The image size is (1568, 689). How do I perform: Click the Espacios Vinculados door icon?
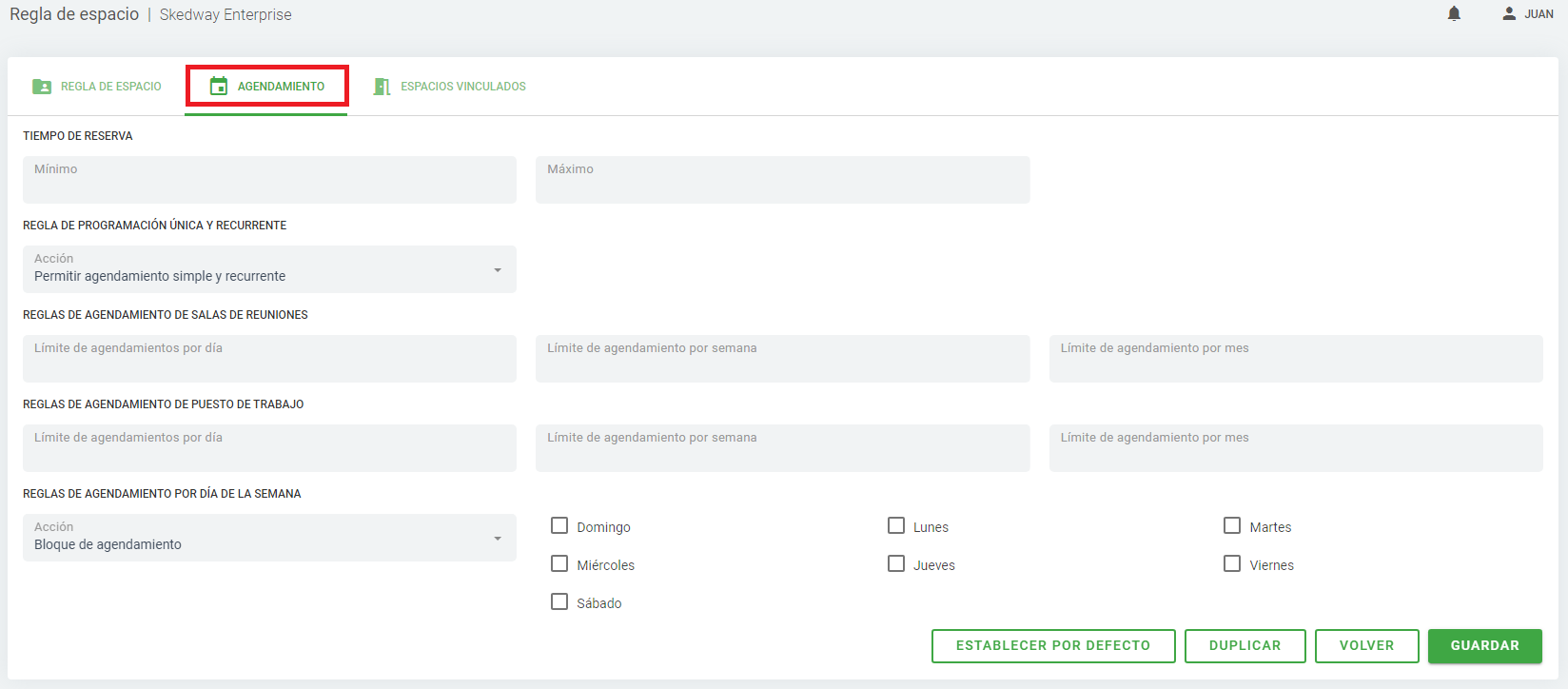[382, 87]
